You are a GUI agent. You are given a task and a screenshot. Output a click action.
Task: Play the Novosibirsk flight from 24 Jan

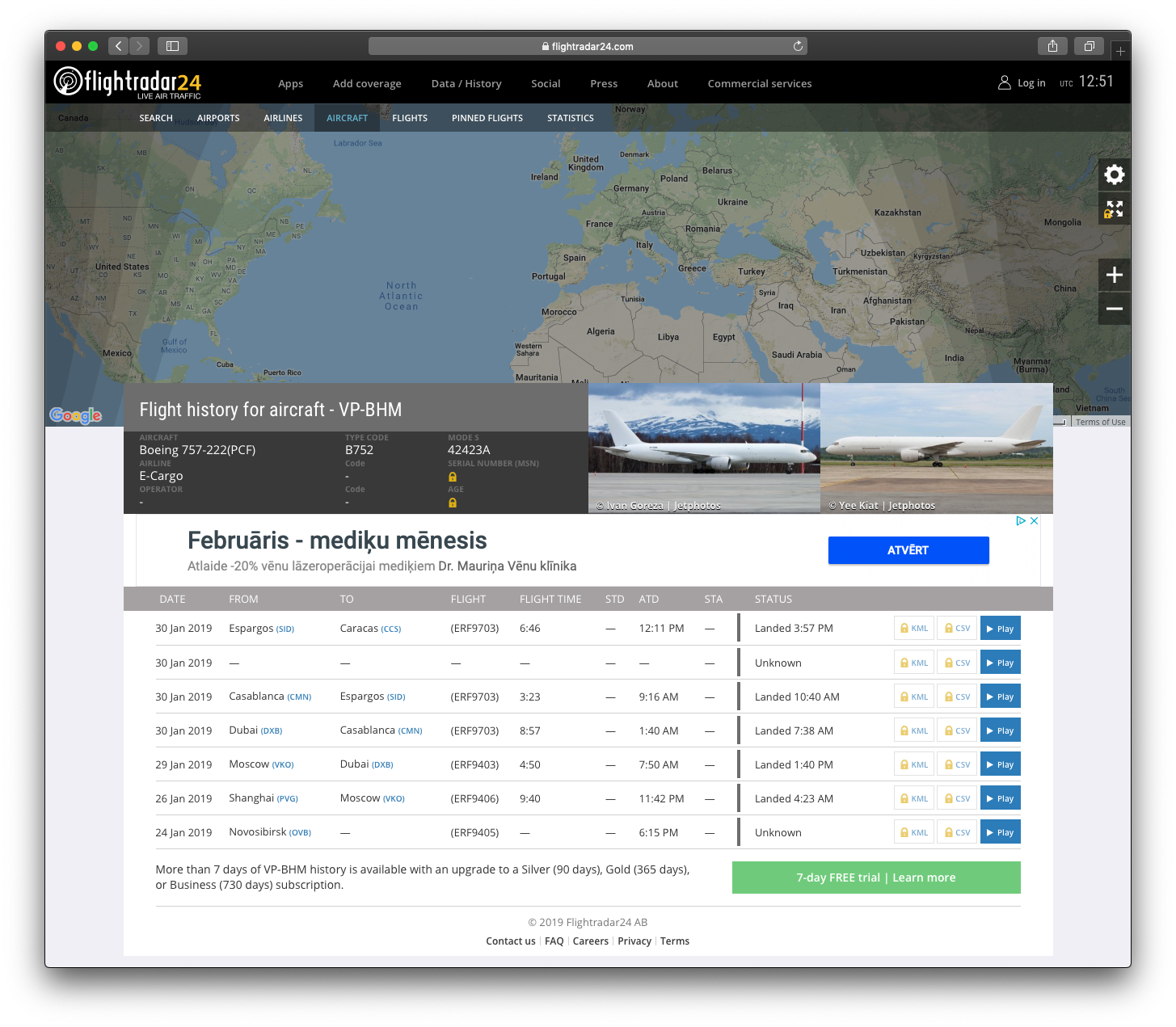coord(1000,832)
